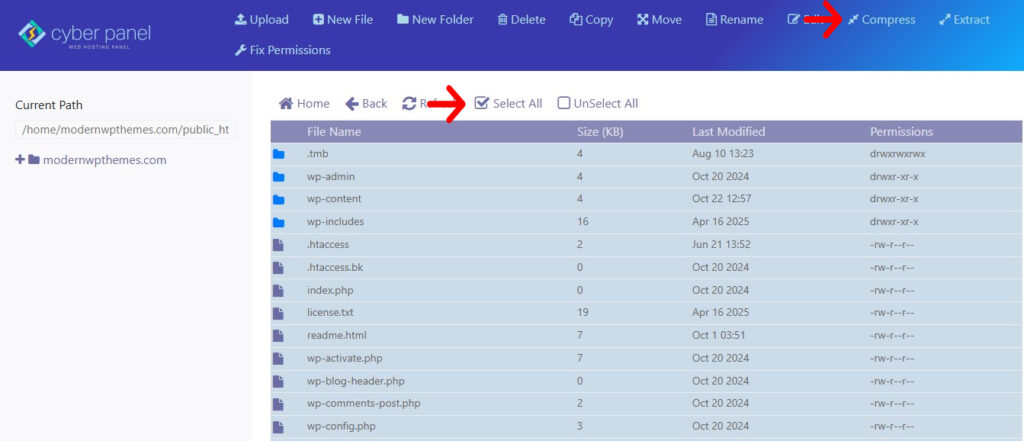Viewport: 1024px width, 441px height.
Task: Click the wp-content folder icon
Action: pos(279,199)
